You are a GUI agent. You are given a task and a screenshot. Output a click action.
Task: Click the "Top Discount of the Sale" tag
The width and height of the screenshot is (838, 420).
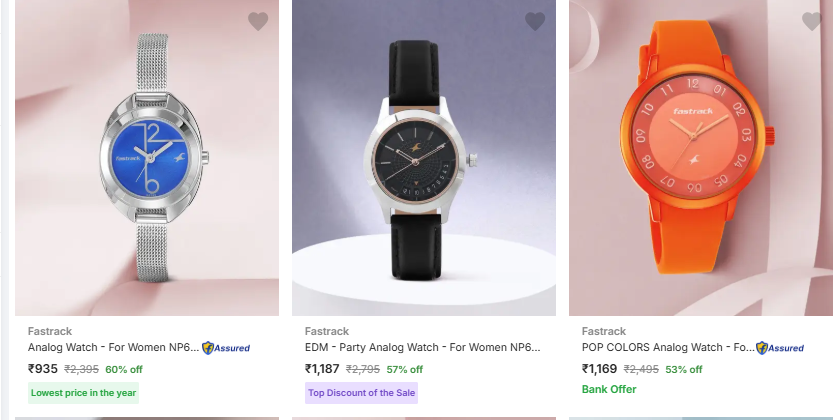tap(361, 393)
